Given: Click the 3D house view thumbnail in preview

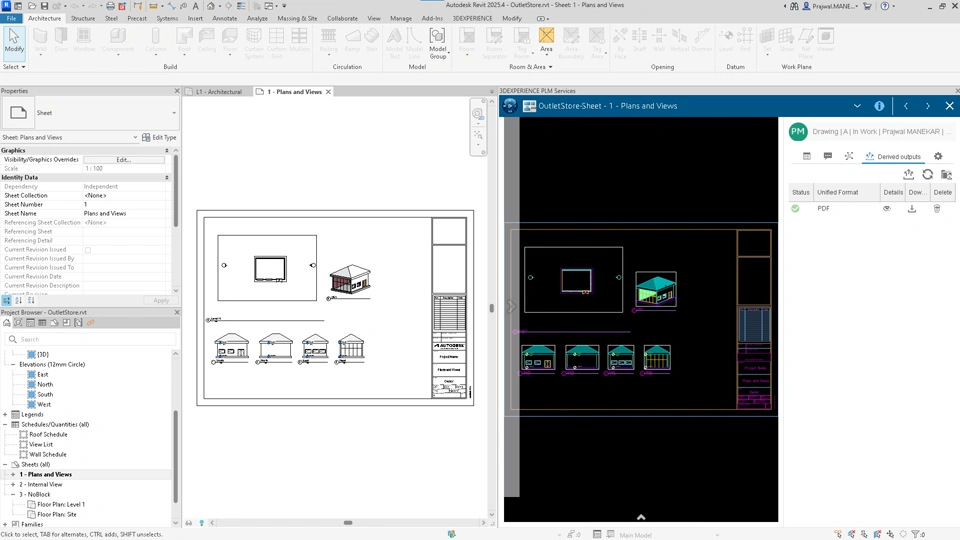Looking at the screenshot, I should point(656,289).
